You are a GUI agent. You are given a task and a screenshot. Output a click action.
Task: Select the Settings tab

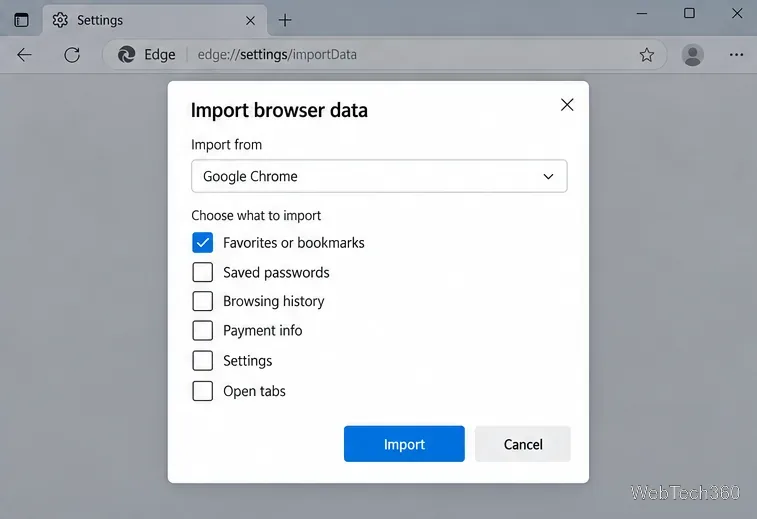point(154,20)
